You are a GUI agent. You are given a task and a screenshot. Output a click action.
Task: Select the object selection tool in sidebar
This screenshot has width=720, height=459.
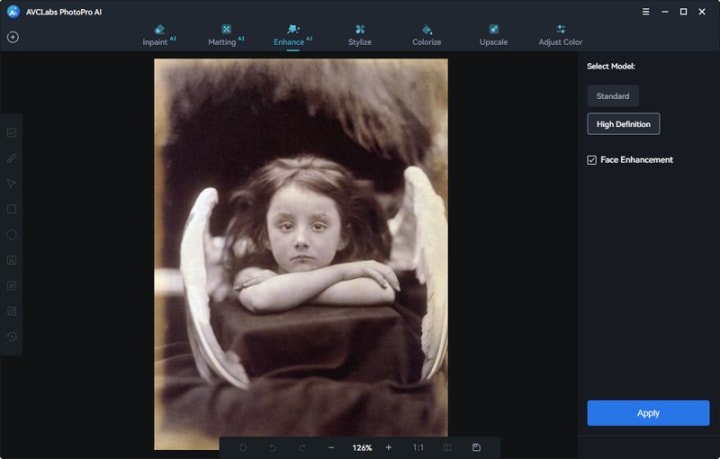(x=11, y=285)
